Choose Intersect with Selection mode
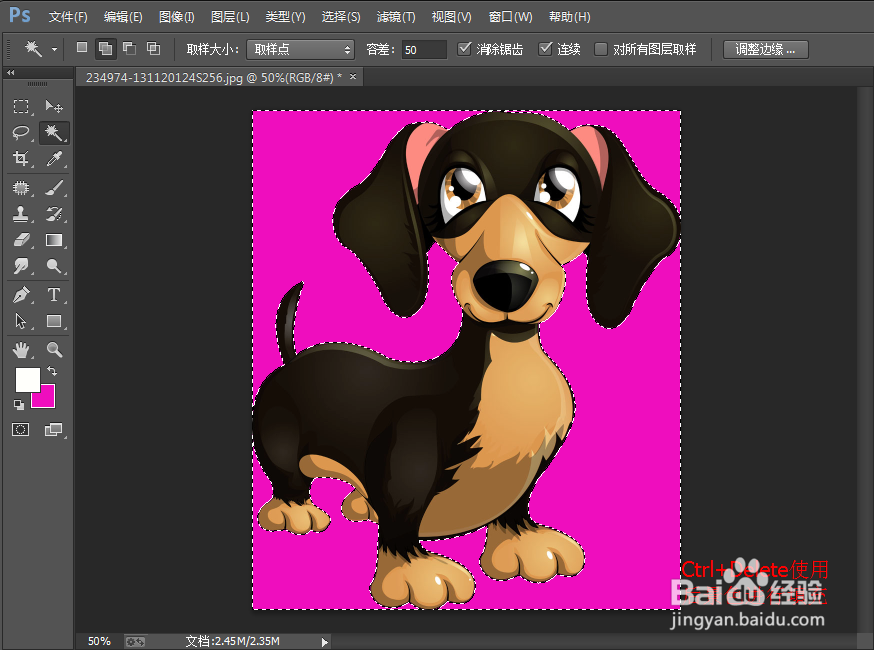This screenshot has width=874, height=650. click(x=153, y=48)
